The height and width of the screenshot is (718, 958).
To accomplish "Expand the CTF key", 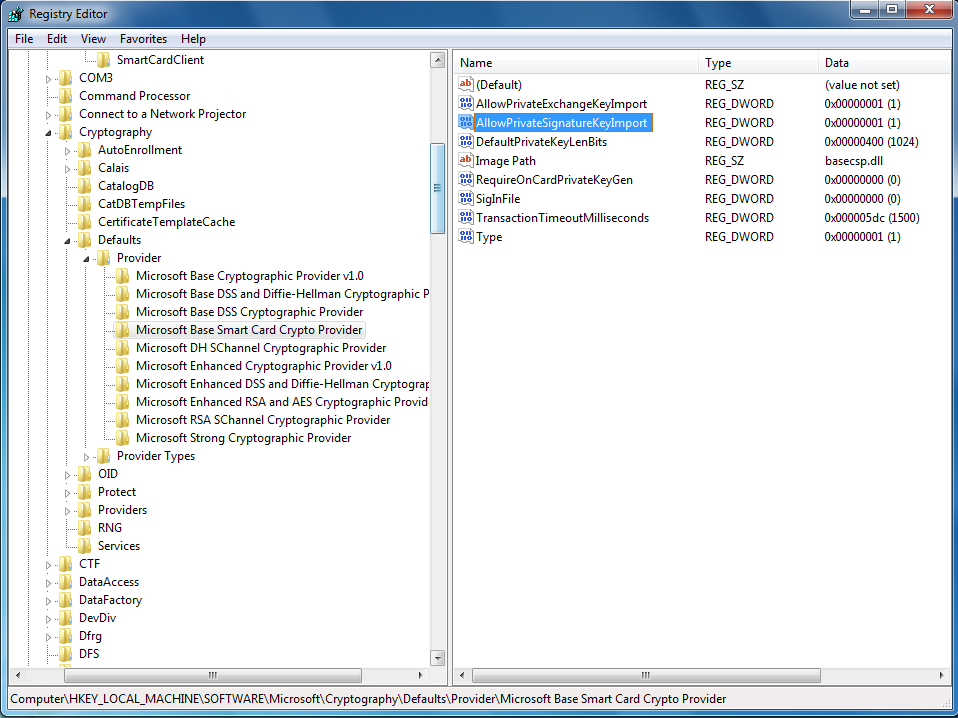I will pos(48,565).
